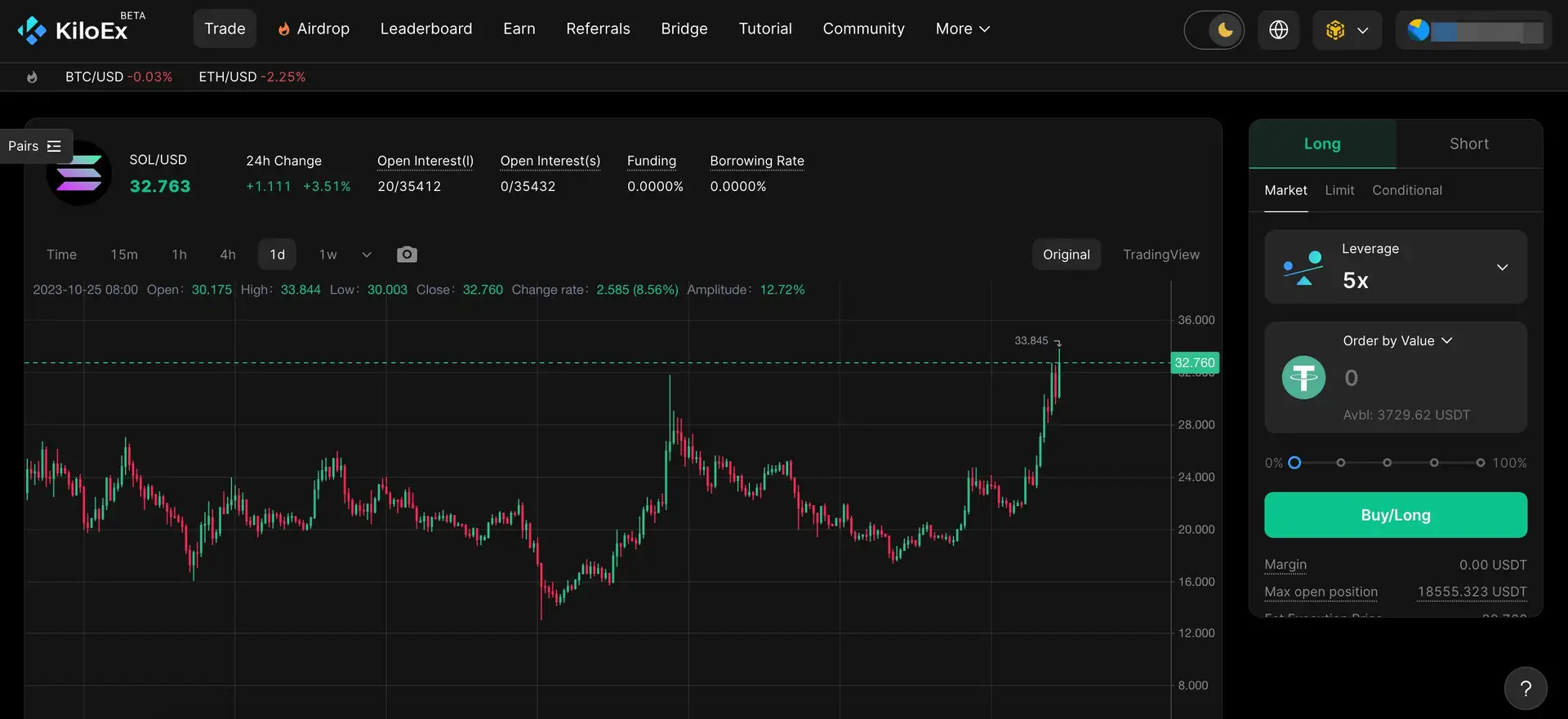Image resolution: width=1568 pixels, height=719 pixels.
Task: Click the order value input field
Action: (x=1421, y=378)
